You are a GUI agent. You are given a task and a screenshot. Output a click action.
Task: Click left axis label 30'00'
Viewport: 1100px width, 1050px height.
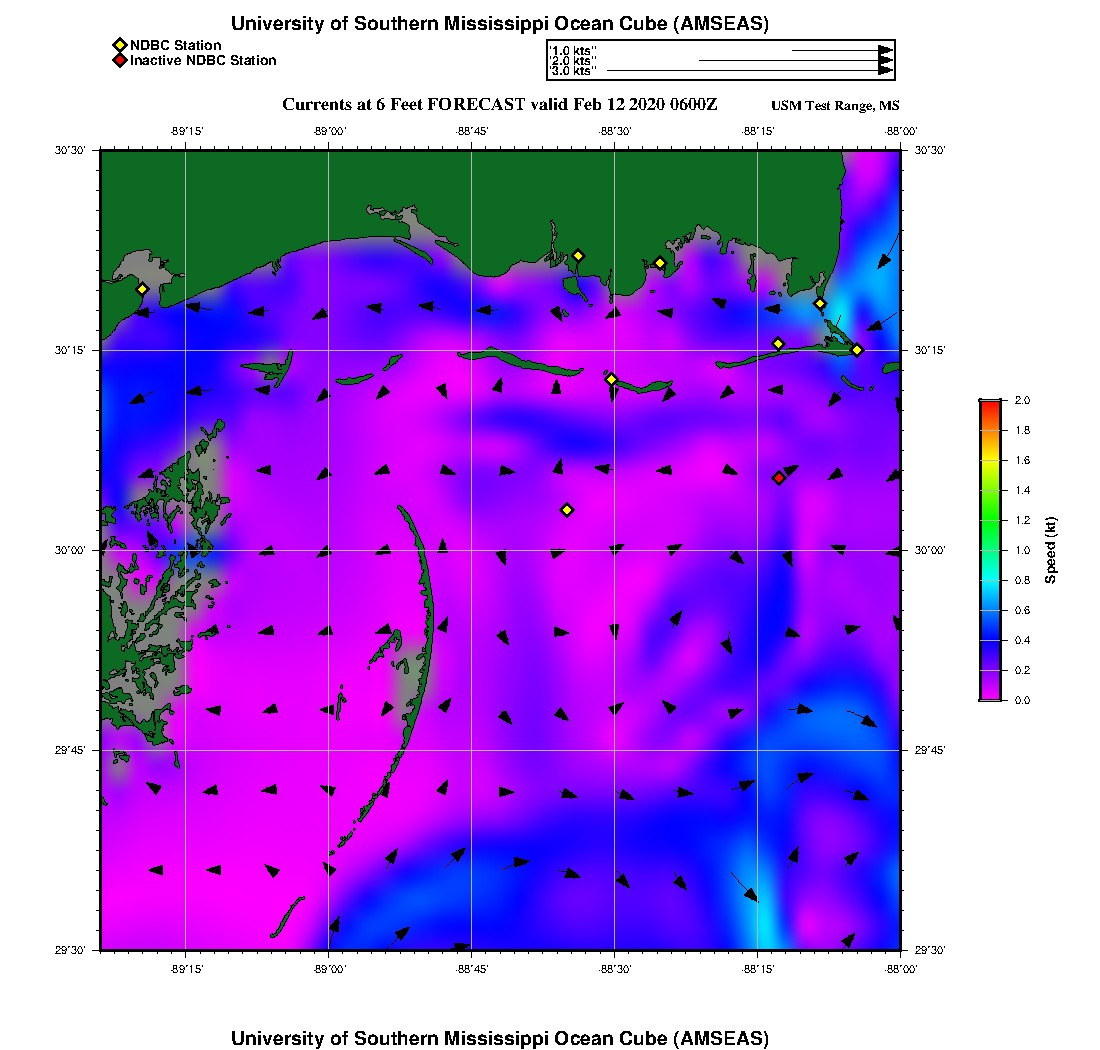tap(70, 550)
